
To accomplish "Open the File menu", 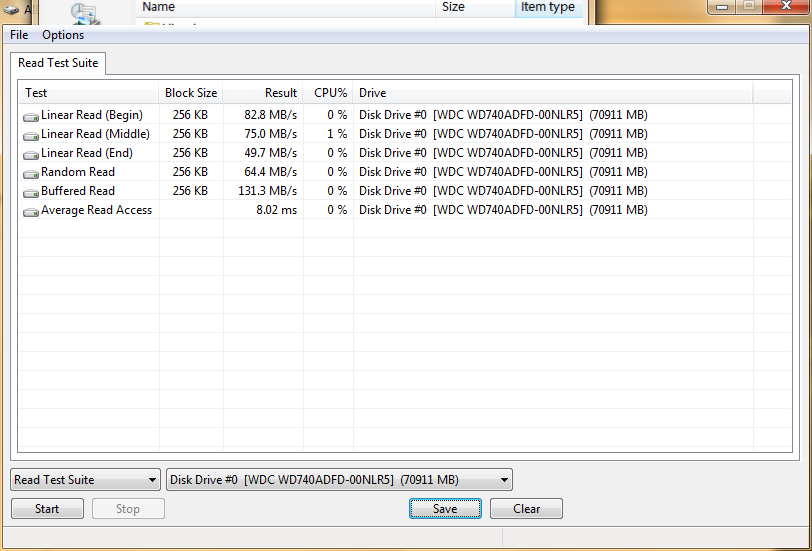I will (x=19, y=35).
